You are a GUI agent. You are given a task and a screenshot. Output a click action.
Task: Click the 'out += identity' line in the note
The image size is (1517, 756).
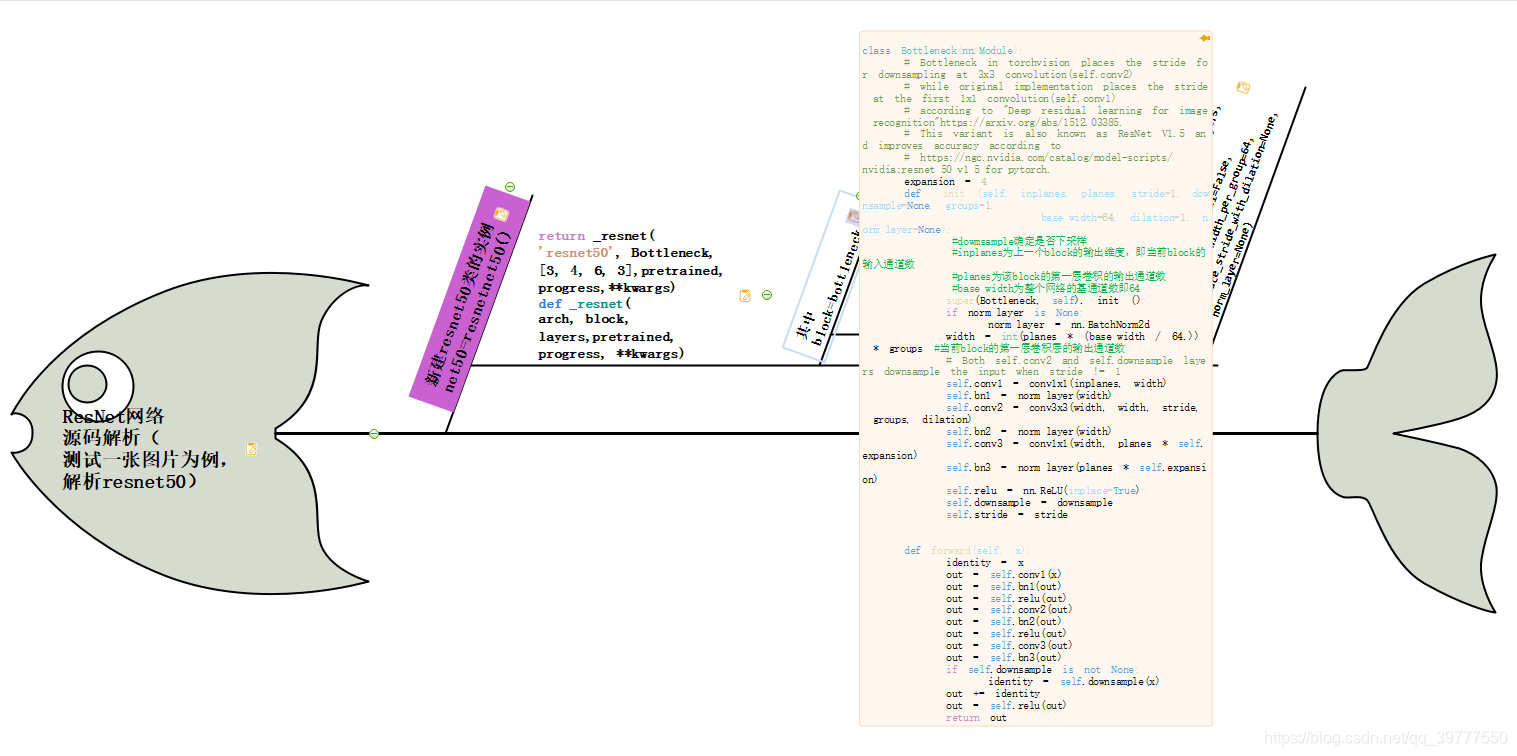pyautogui.click(x=993, y=694)
